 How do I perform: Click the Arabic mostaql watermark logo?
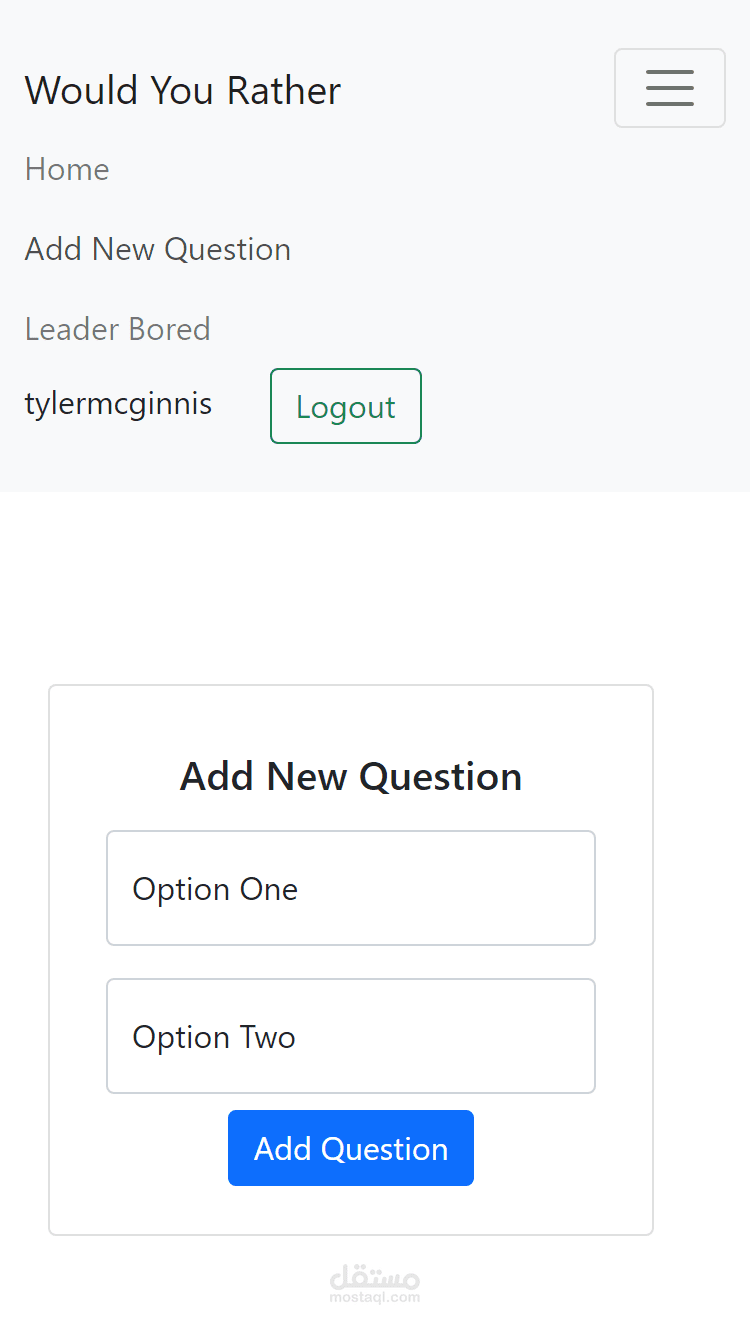[x=375, y=1277]
